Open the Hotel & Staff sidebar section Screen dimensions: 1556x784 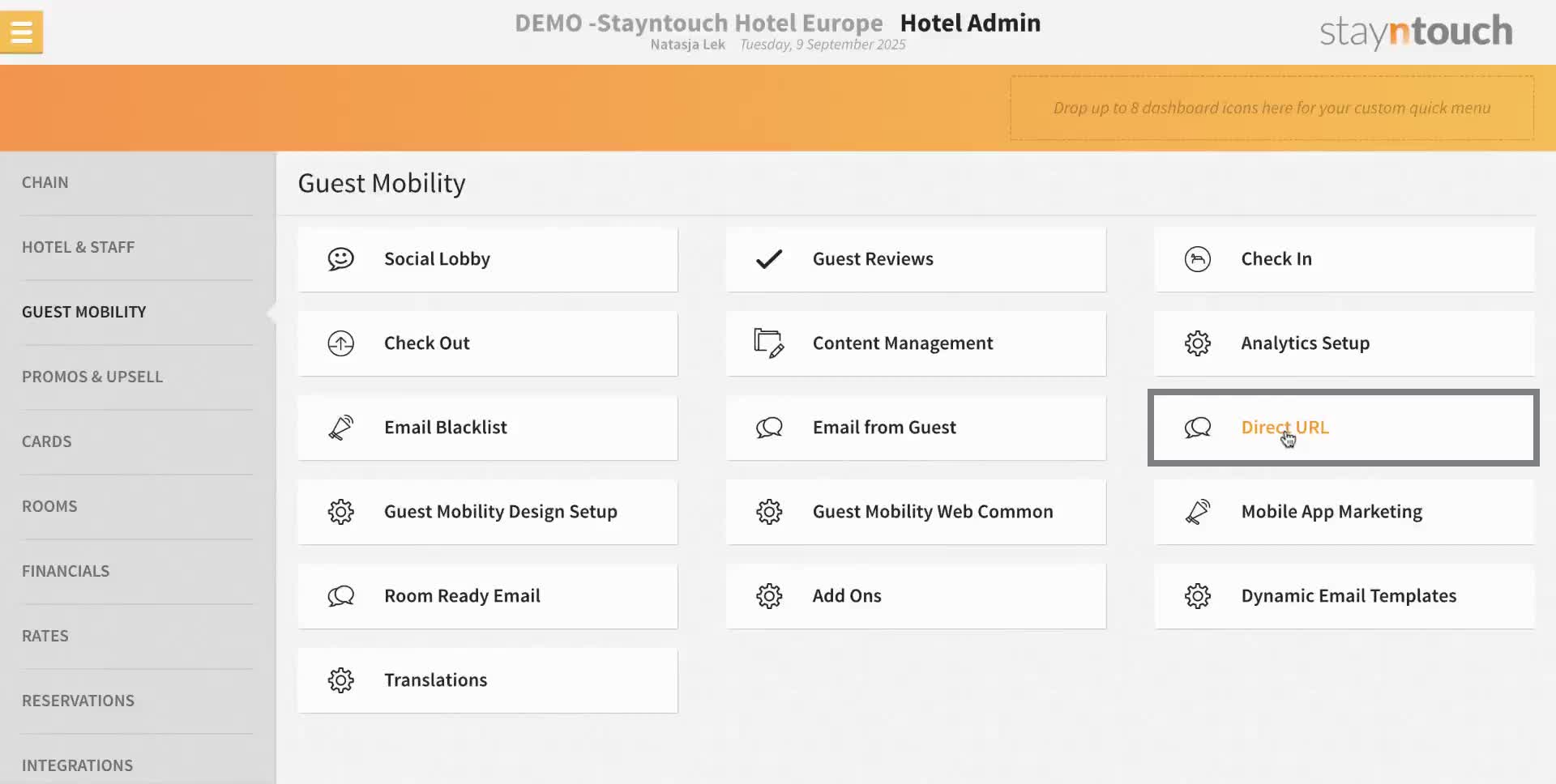coord(138,248)
